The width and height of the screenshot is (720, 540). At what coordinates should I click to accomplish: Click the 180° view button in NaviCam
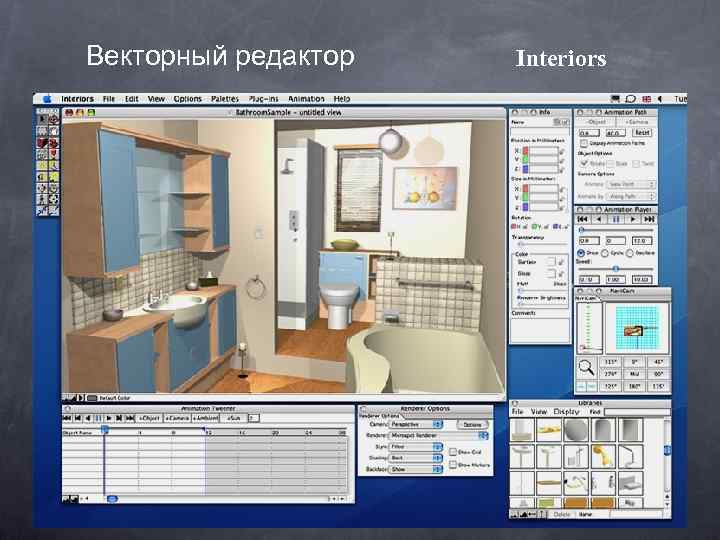(634, 387)
